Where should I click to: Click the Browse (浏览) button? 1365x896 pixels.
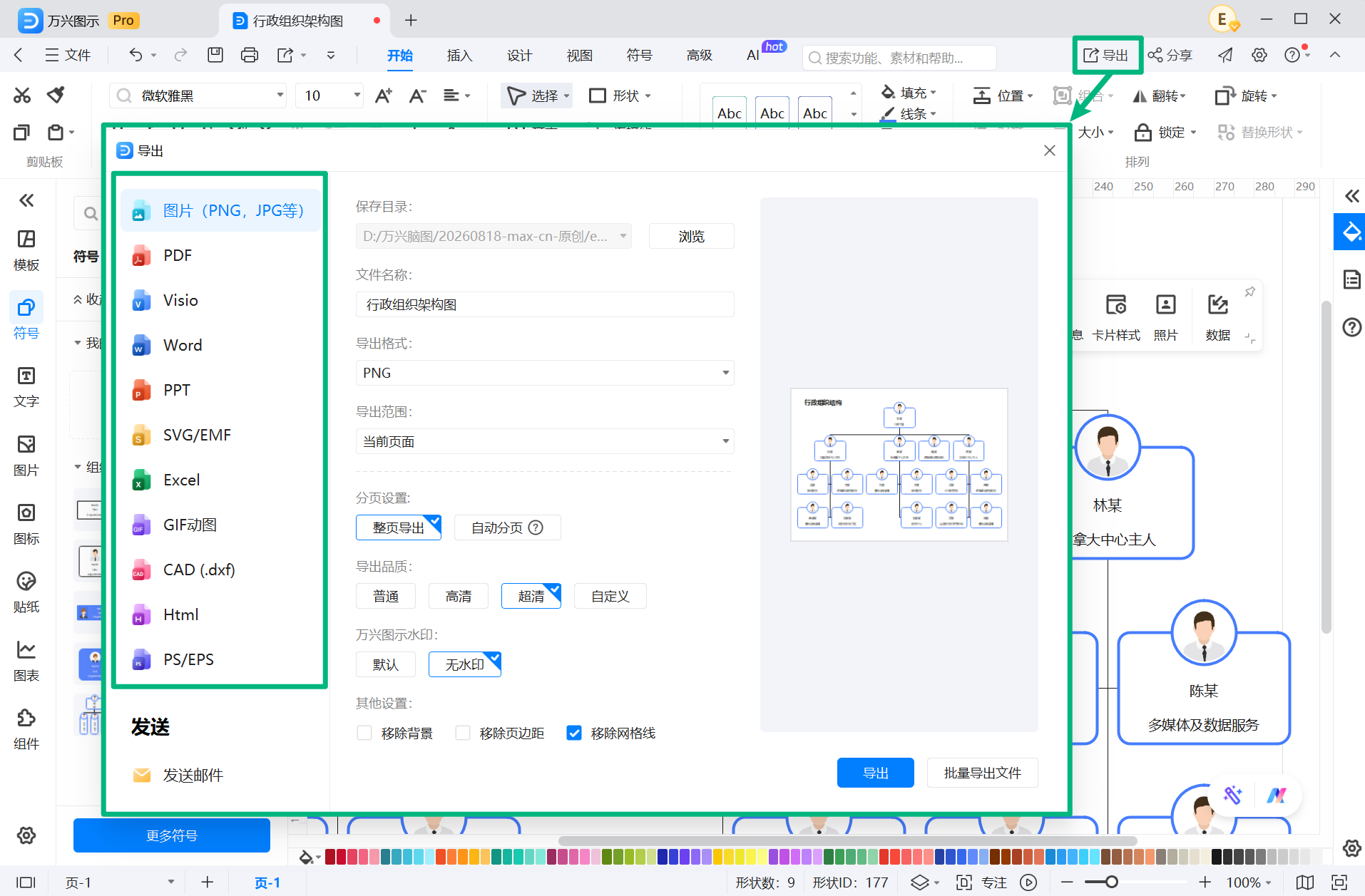[691, 236]
